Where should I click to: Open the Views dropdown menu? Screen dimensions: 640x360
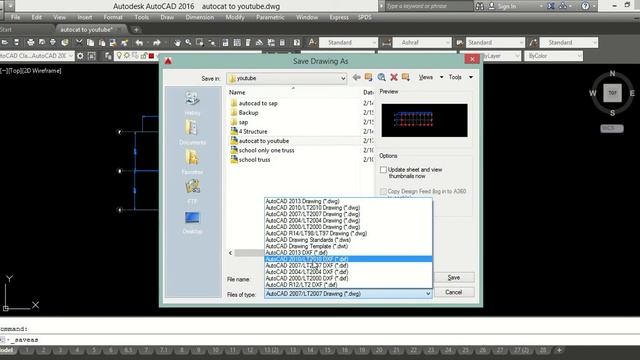(x=431, y=77)
